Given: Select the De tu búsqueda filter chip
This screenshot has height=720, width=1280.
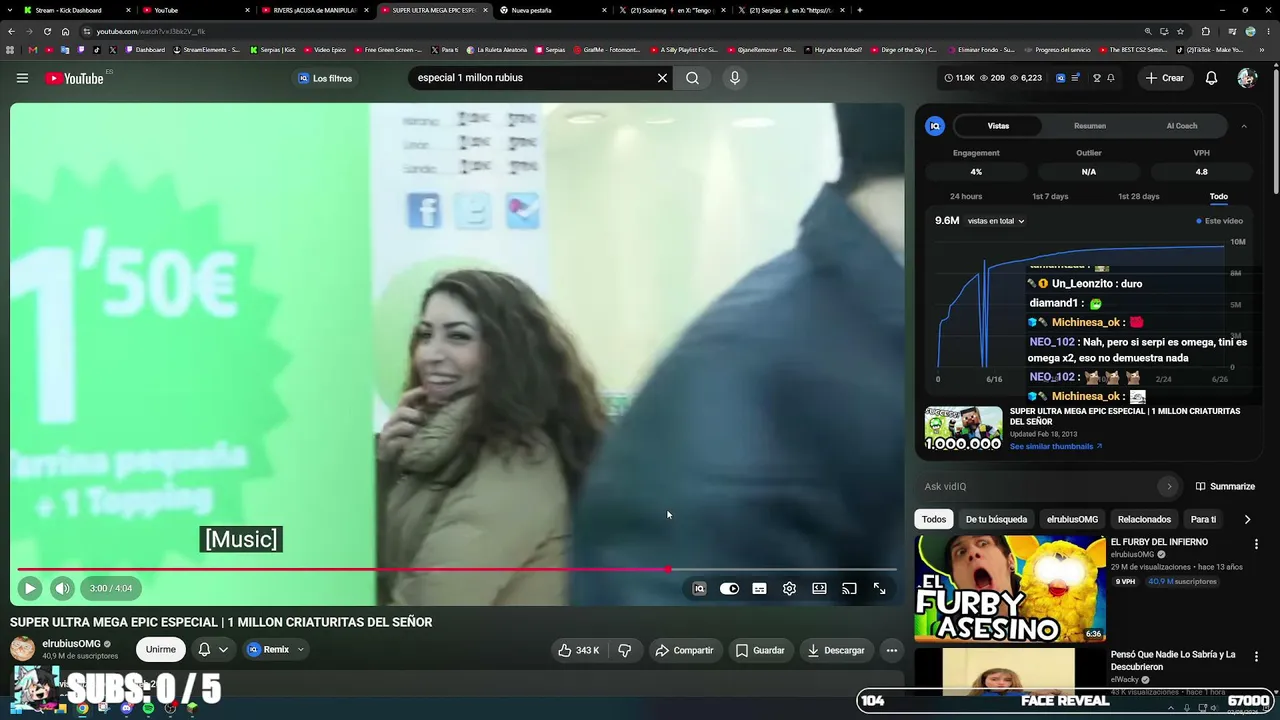Looking at the screenshot, I should 996,519.
